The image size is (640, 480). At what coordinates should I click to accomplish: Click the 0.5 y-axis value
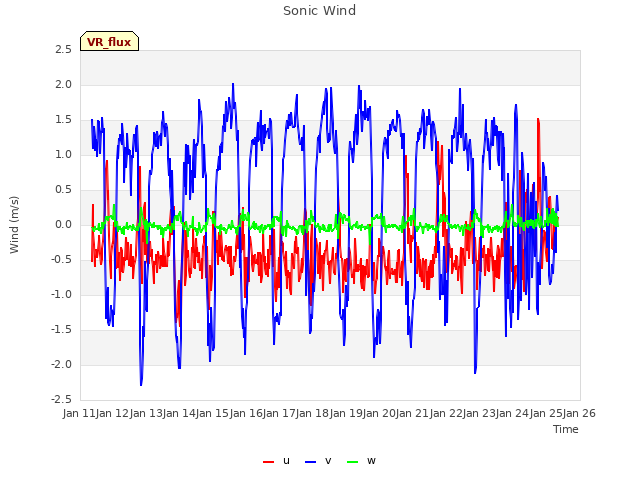(x=64, y=190)
